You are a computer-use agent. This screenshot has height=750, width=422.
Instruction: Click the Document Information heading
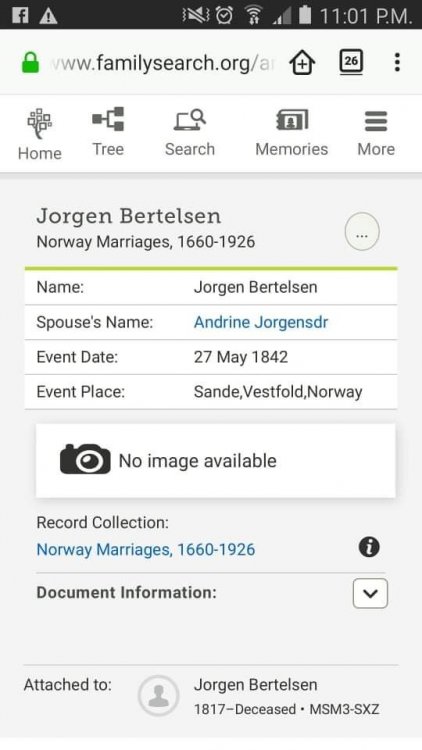[x=126, y=592]
